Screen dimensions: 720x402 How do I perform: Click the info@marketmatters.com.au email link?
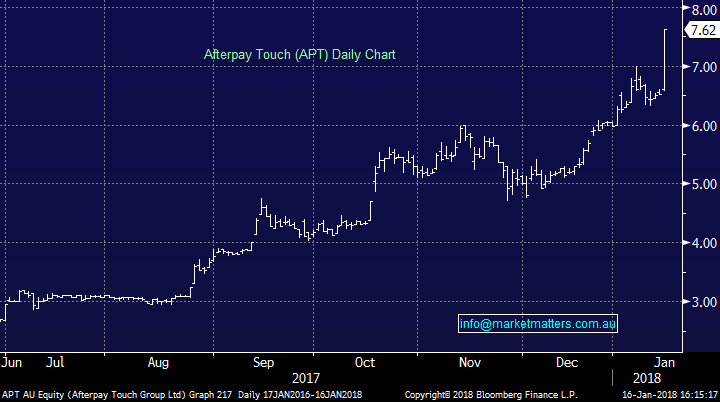[x=538, y=324]
